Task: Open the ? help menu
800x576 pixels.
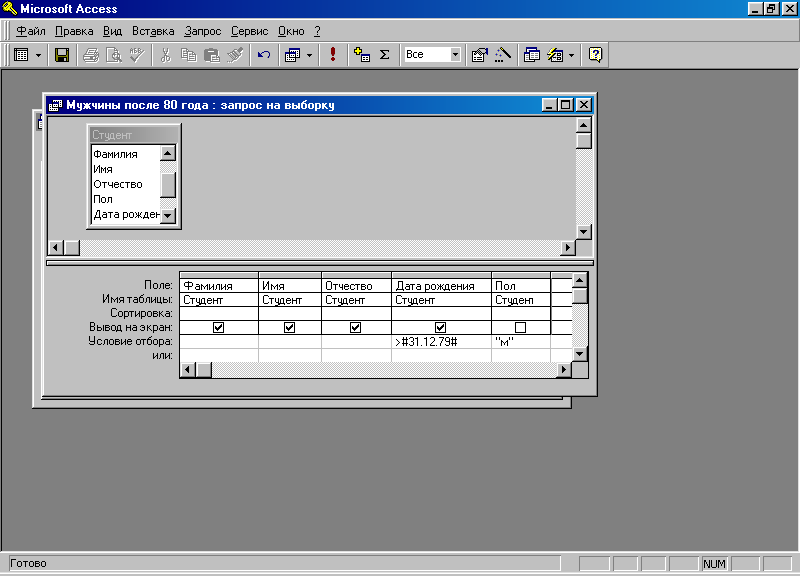Action: click(x=317, y=31)
